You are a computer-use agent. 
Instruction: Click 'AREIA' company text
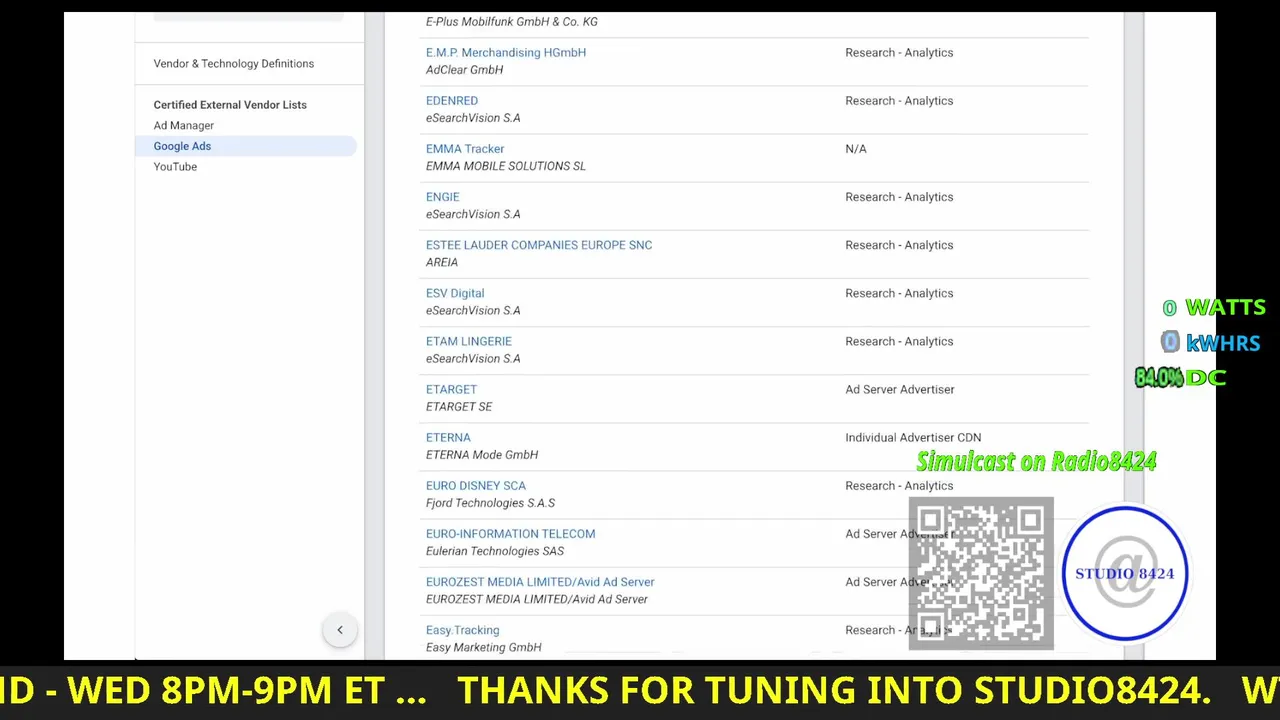tap(442, 262)
